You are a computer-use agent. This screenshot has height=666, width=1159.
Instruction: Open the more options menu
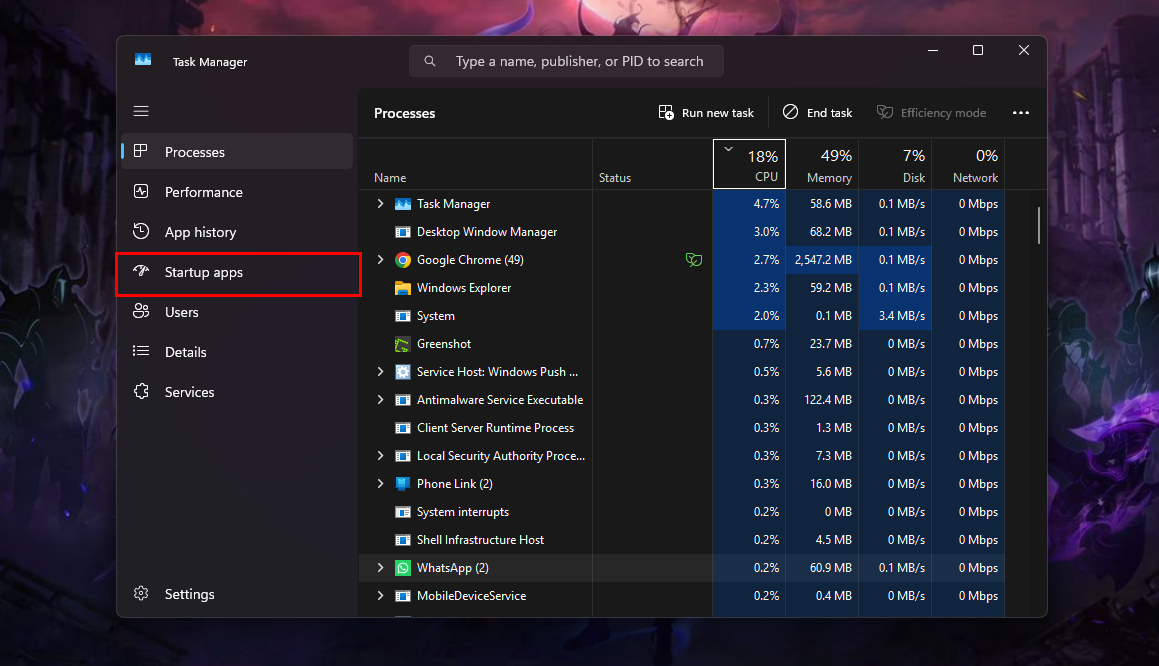tap(1021, 112)
